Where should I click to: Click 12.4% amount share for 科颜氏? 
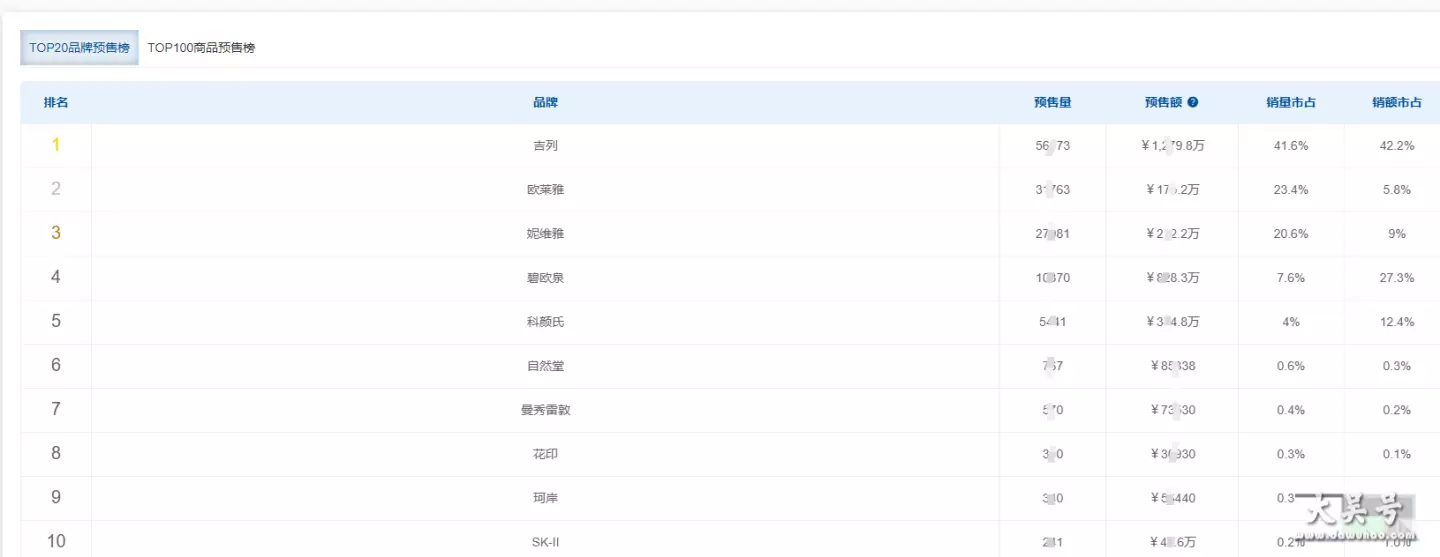[x=1397, y=322]
